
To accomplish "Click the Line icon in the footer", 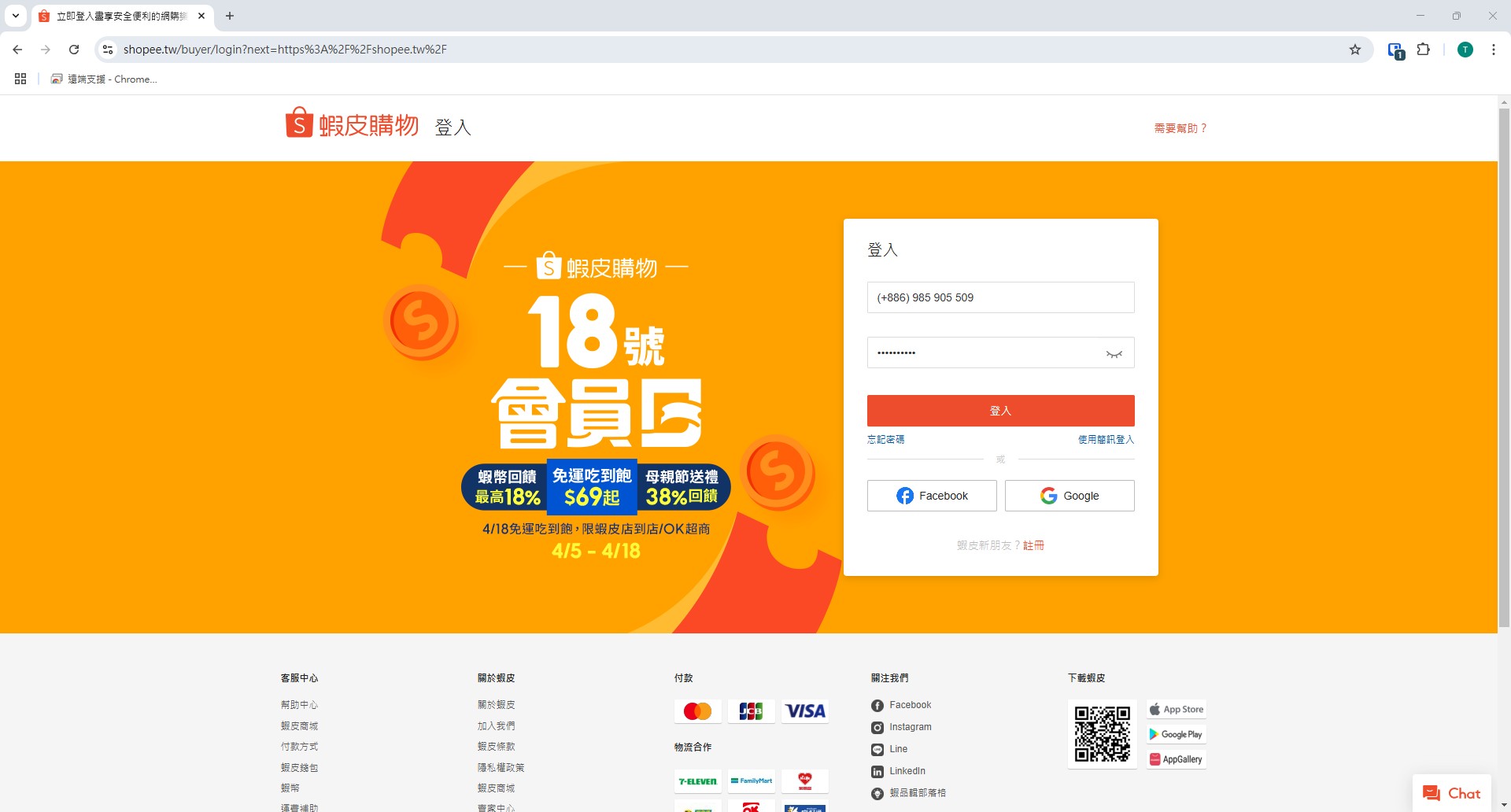I will (x=877, y=749).
